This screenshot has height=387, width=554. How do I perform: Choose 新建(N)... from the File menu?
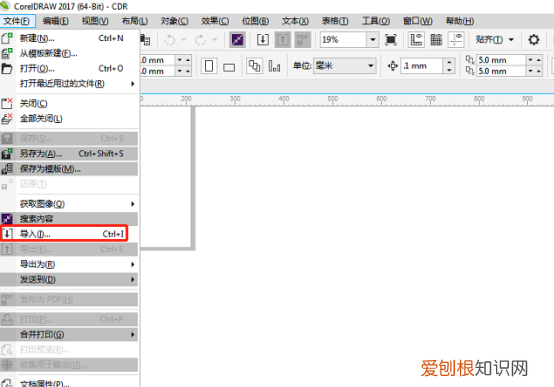click(x=69, y=38)
